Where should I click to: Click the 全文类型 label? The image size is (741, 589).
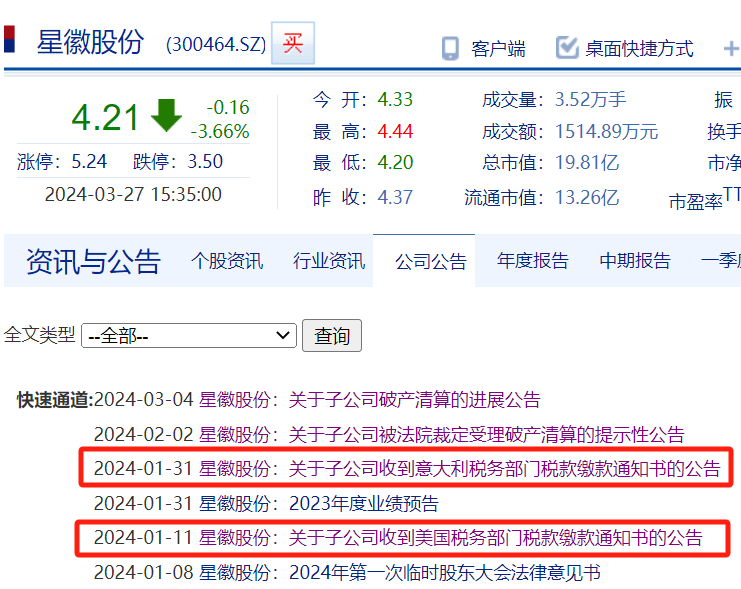click(x=40, y=335)
